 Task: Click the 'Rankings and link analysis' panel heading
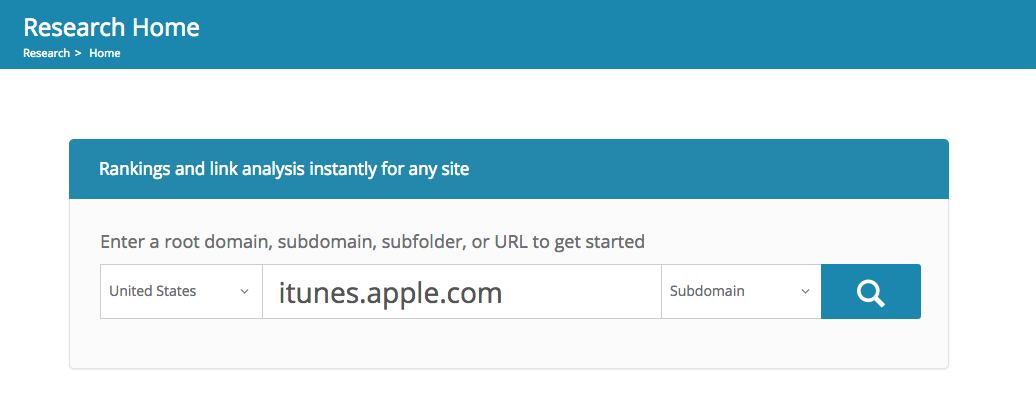point(284,169)
